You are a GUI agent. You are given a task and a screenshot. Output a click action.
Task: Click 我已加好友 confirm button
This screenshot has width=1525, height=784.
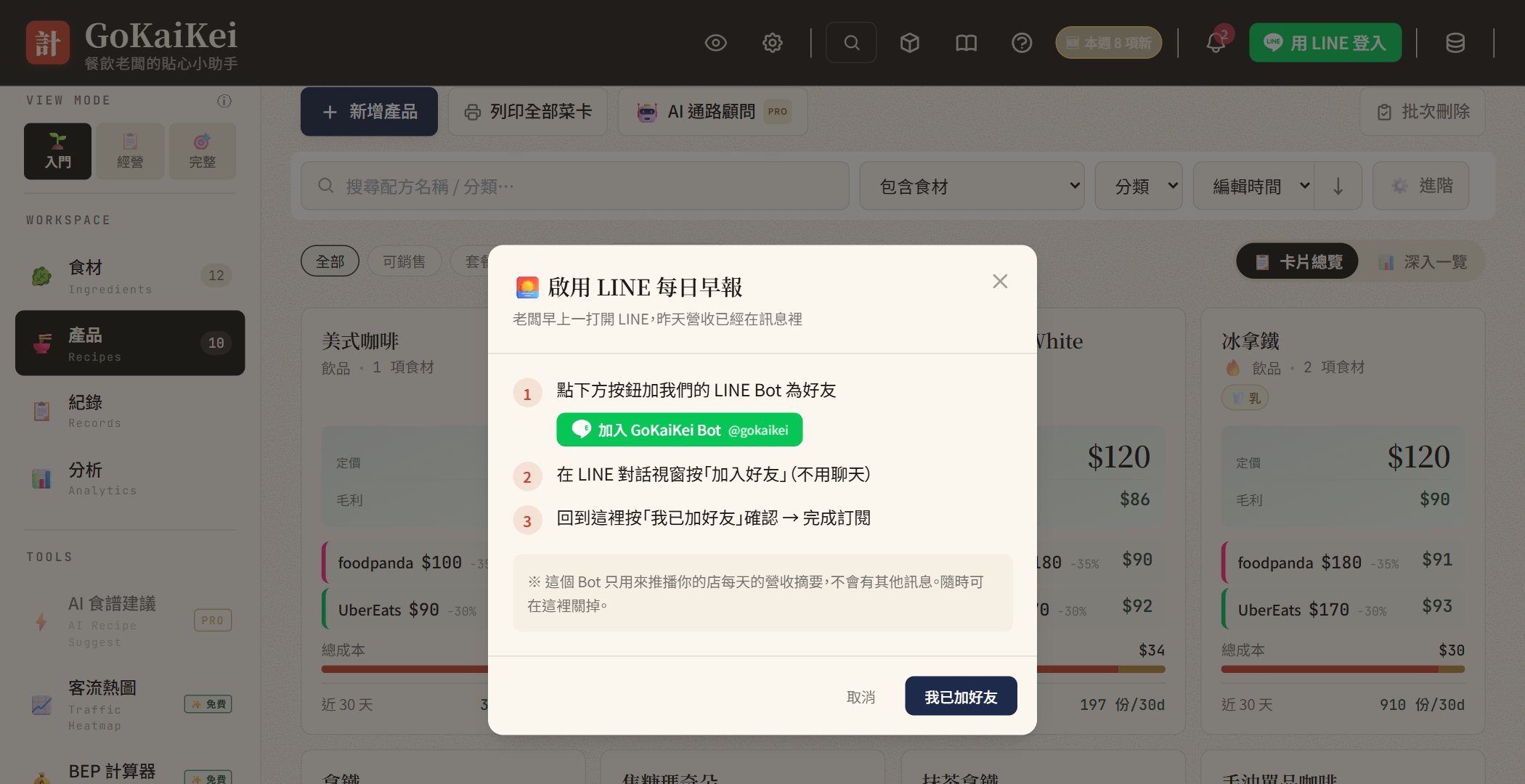961,696
